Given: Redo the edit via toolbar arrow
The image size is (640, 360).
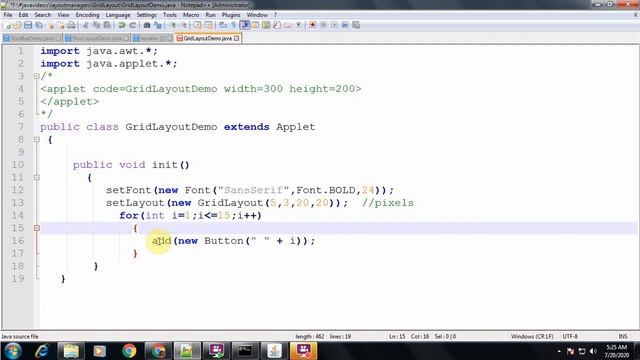Looking at the screenshot, I should click(x=133, y=25).
